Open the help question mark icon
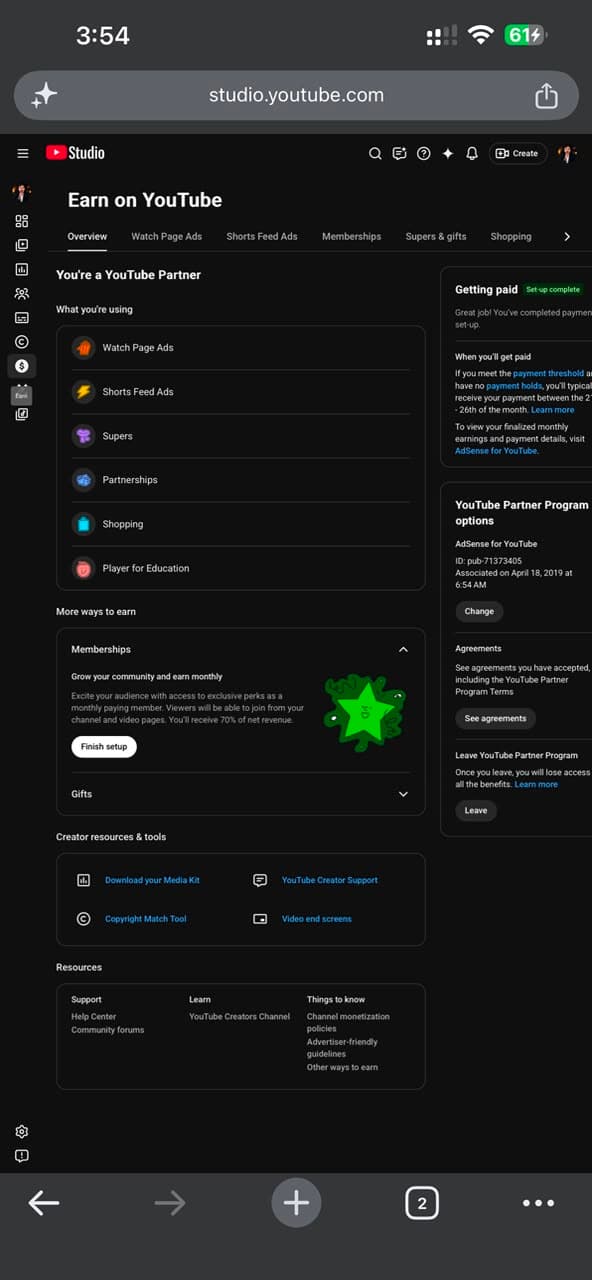Image resolution: width=592 pixels, height=1280 pixels. (424, 153)
